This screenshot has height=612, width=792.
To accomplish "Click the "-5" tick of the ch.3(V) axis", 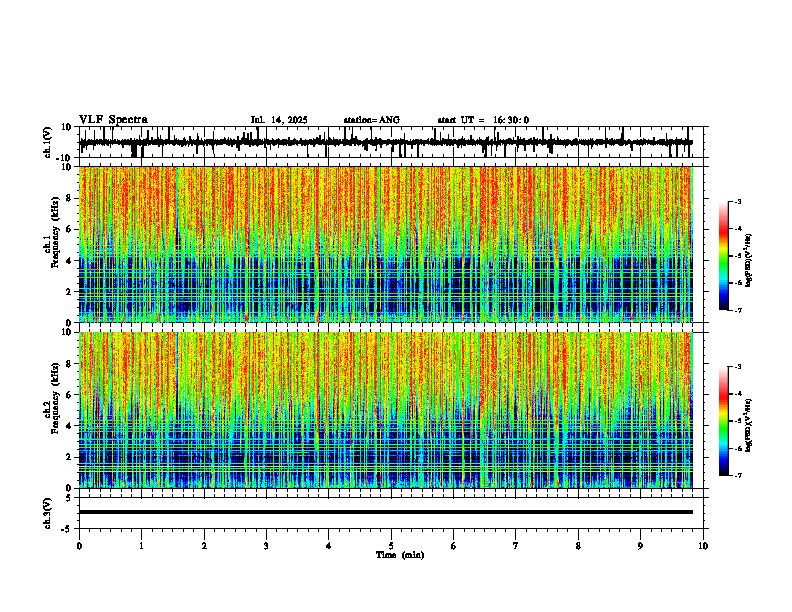I will (67, 529).
